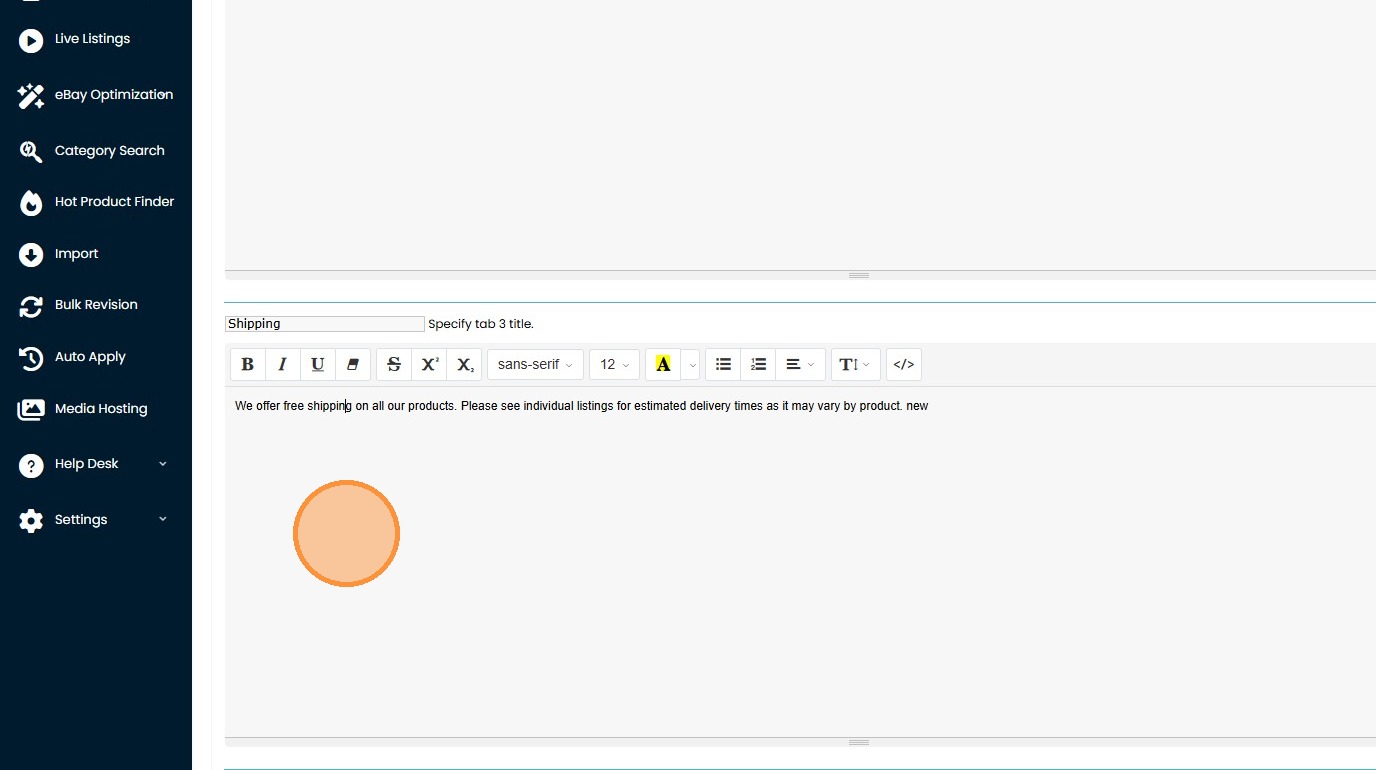Open the font size 12 dropdown

click(614, 365)
